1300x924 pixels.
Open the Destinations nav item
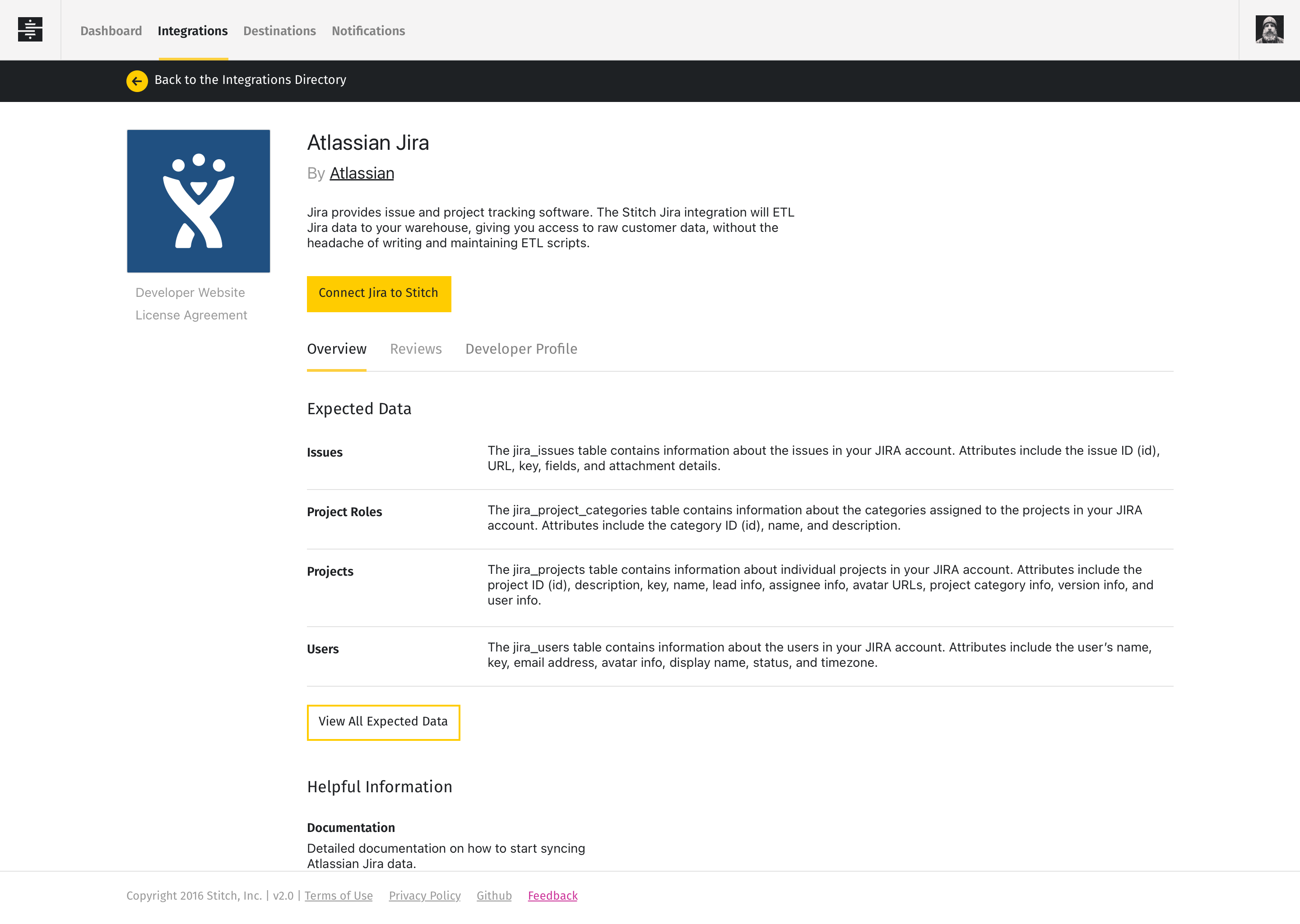pos(279,31)
